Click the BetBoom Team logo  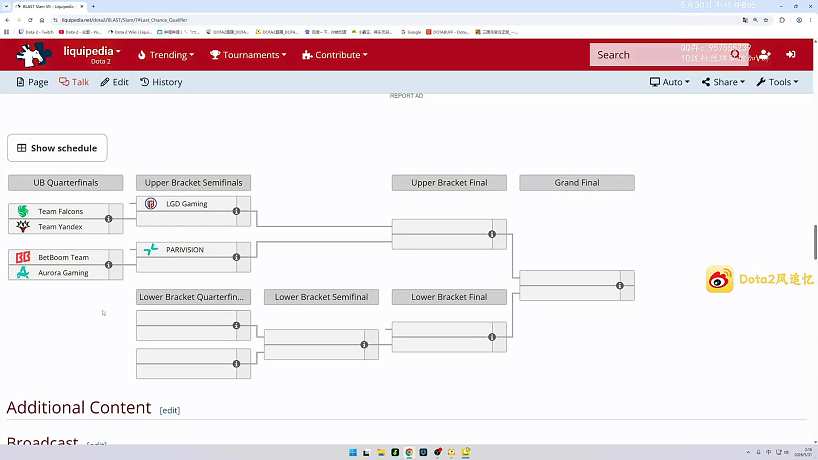[23, 257]
